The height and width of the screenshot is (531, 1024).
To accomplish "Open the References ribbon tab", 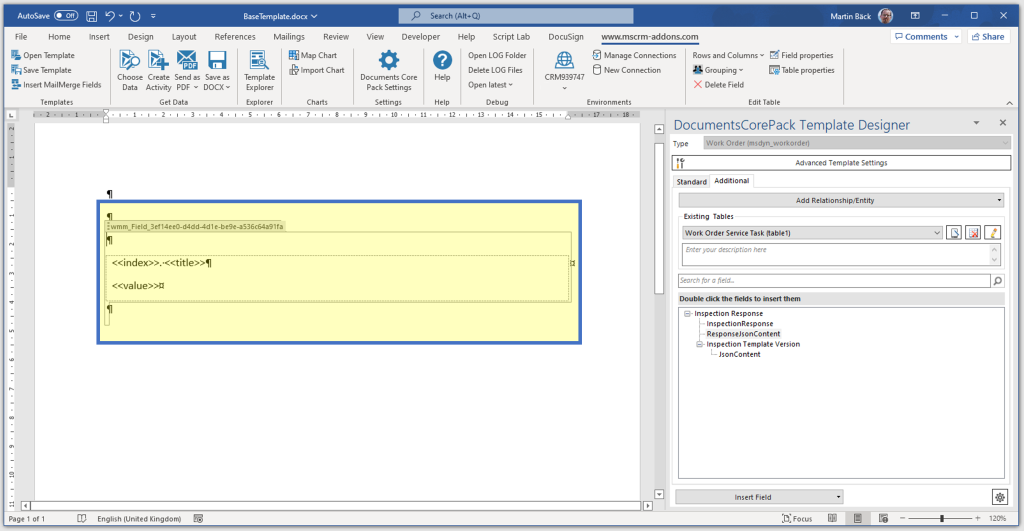I will point(235,37).
